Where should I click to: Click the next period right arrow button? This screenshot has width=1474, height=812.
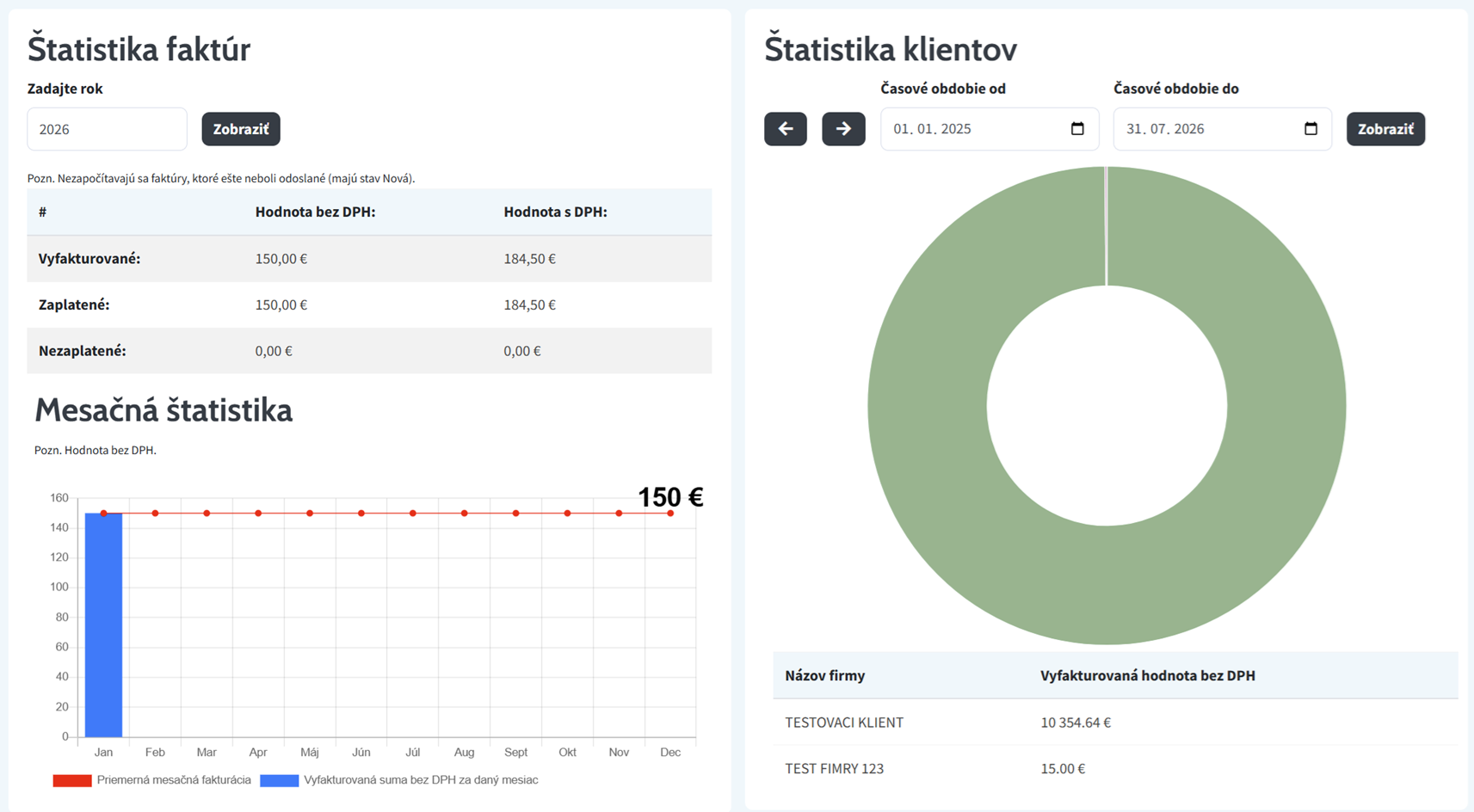coord(843,129)
